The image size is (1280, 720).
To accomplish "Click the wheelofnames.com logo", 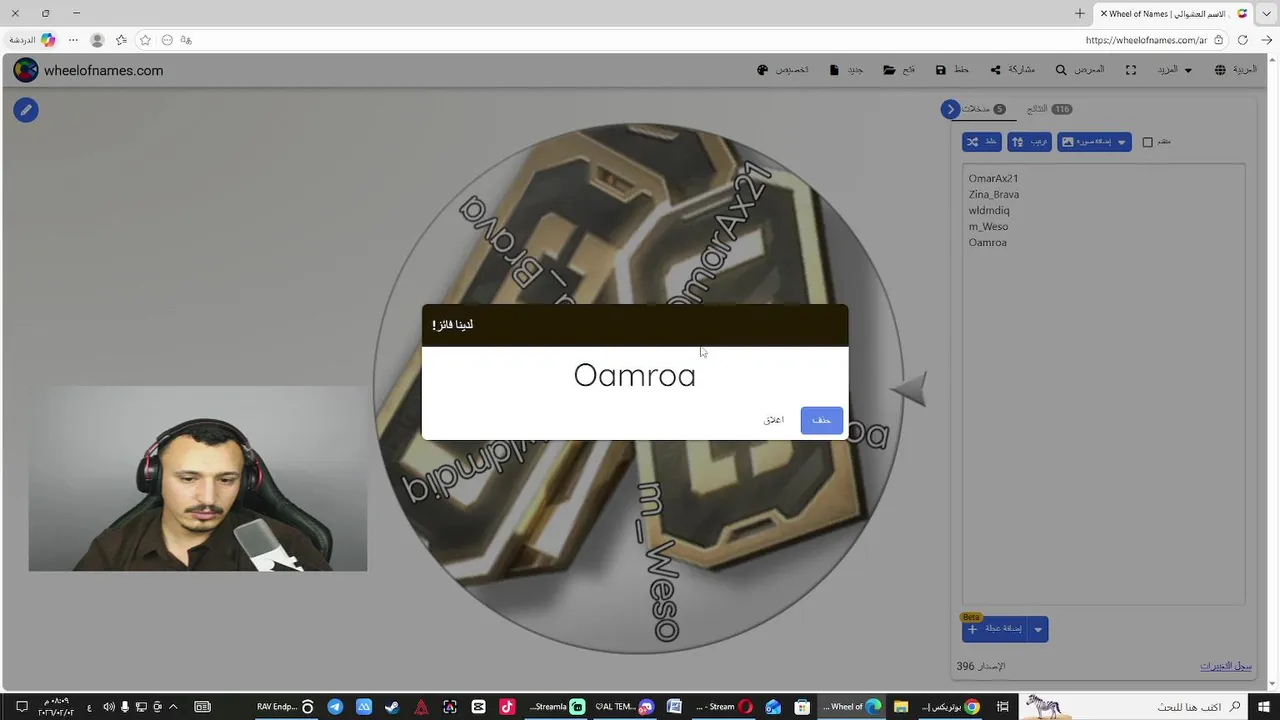I will tap(88, 70).
